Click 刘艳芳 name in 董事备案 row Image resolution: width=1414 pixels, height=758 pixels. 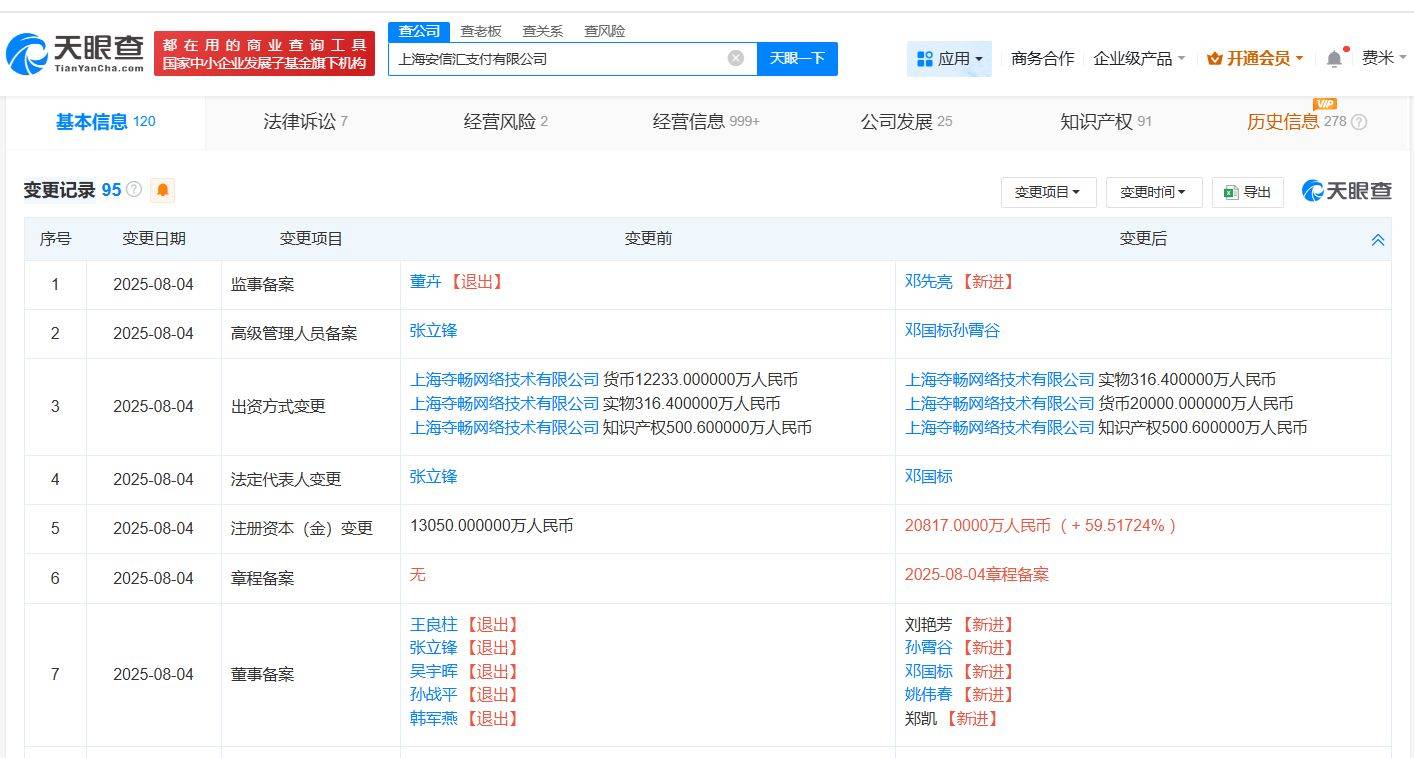click(929, 625)
